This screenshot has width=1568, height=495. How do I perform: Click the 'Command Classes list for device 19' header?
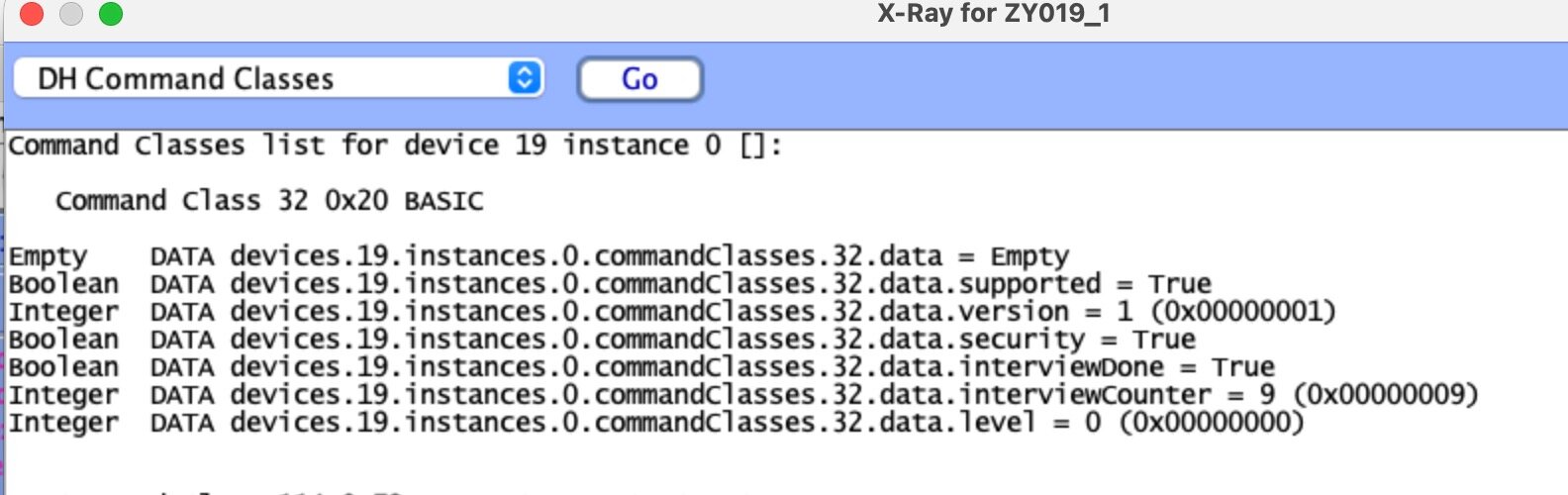pos(396,146)
